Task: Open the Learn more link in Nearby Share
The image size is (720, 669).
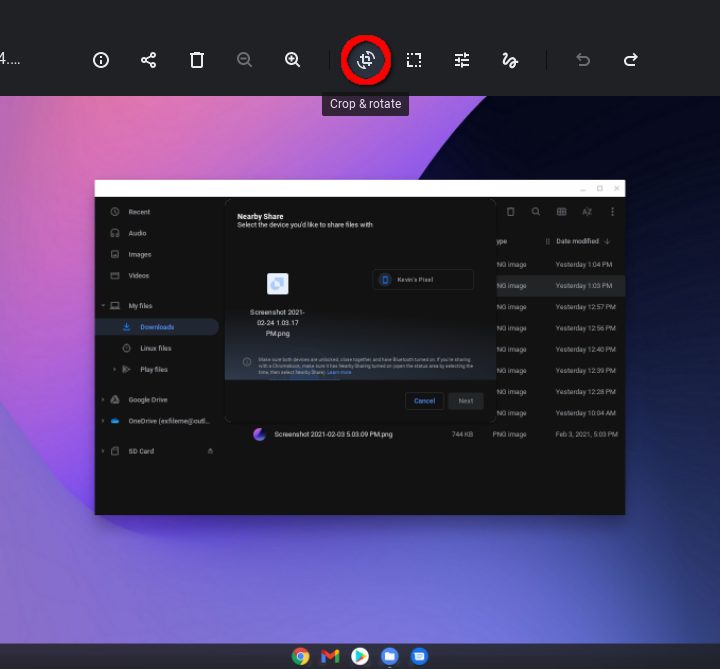Action: (x=339, y=372)
